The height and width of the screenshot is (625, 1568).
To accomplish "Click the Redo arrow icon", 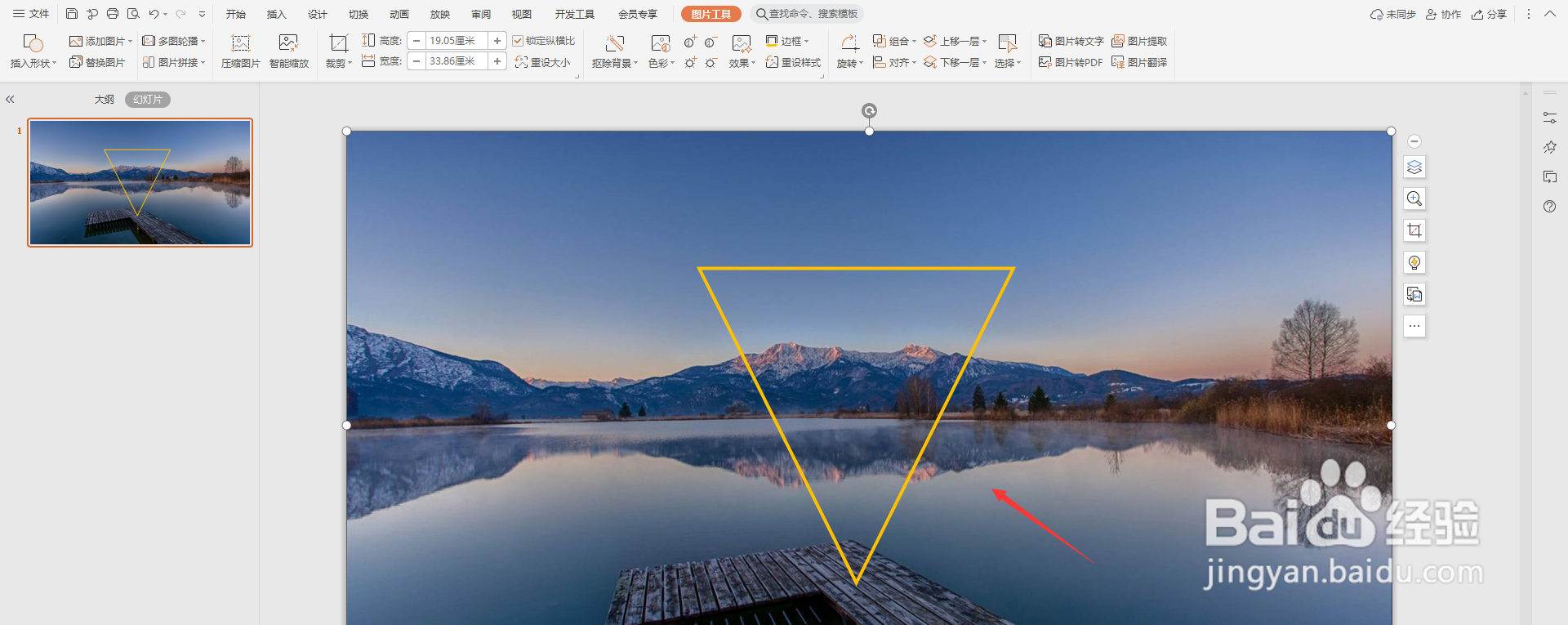I will coord(181,14).
